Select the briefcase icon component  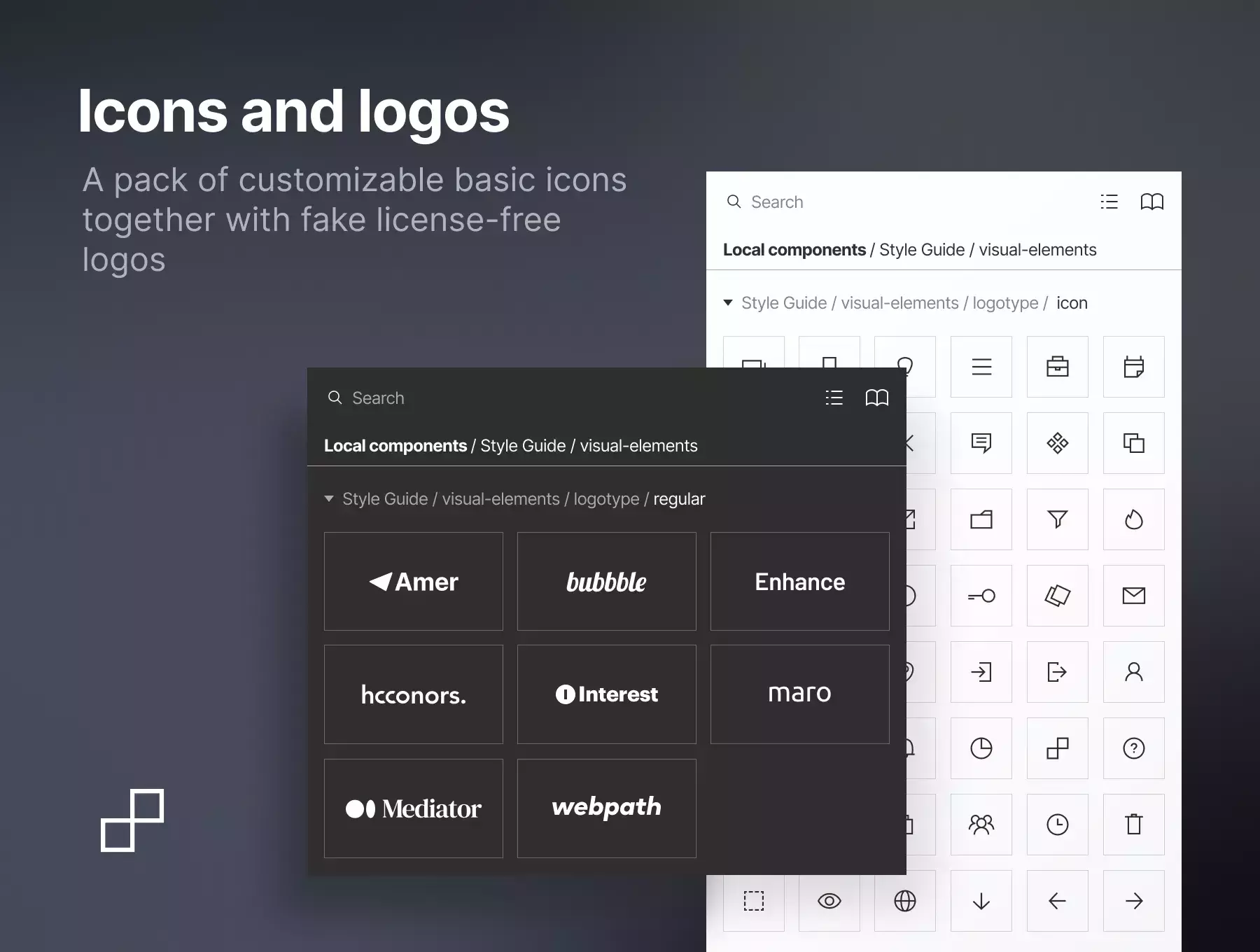coord(1058,367)
